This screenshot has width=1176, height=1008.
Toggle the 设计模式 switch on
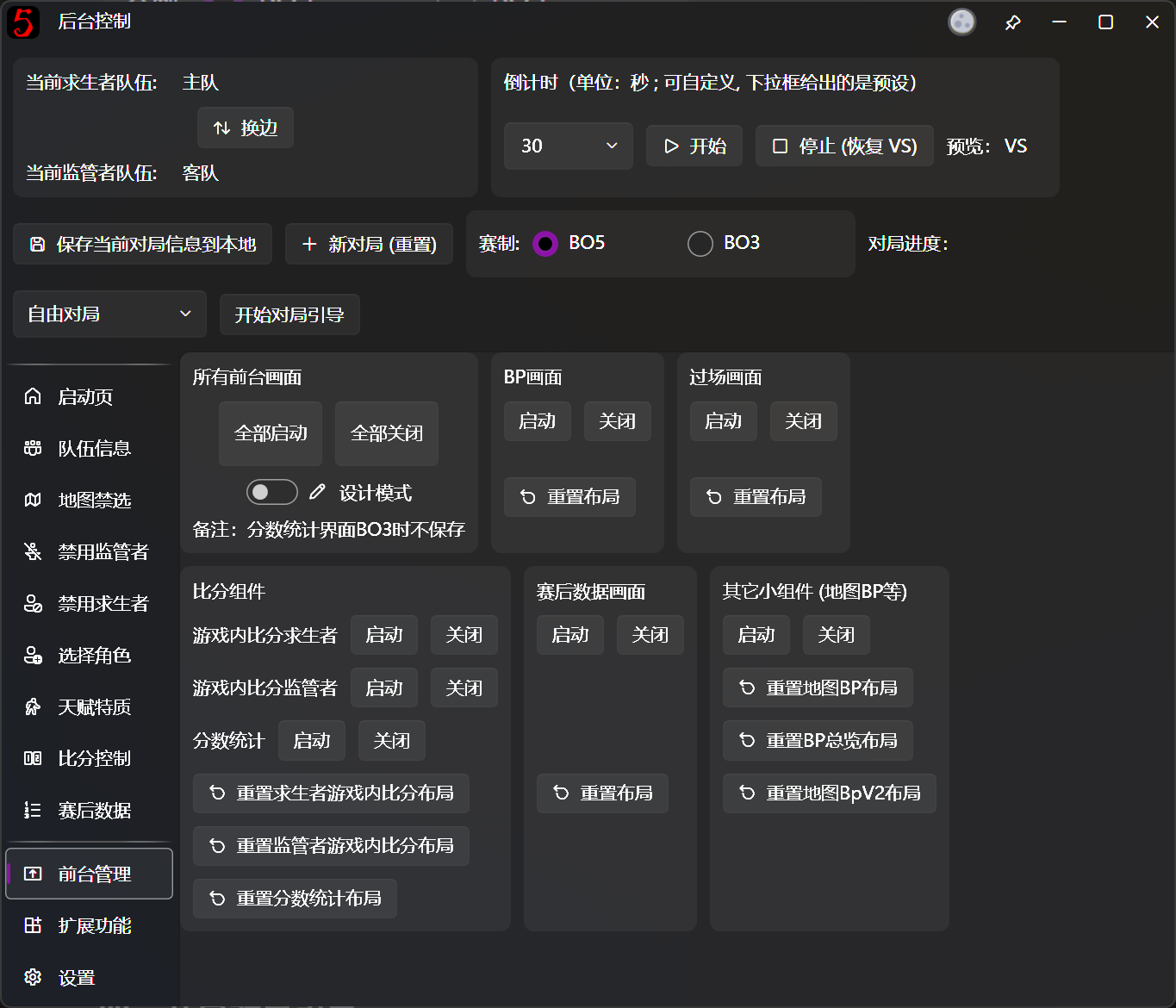click(x=271, y=491)
